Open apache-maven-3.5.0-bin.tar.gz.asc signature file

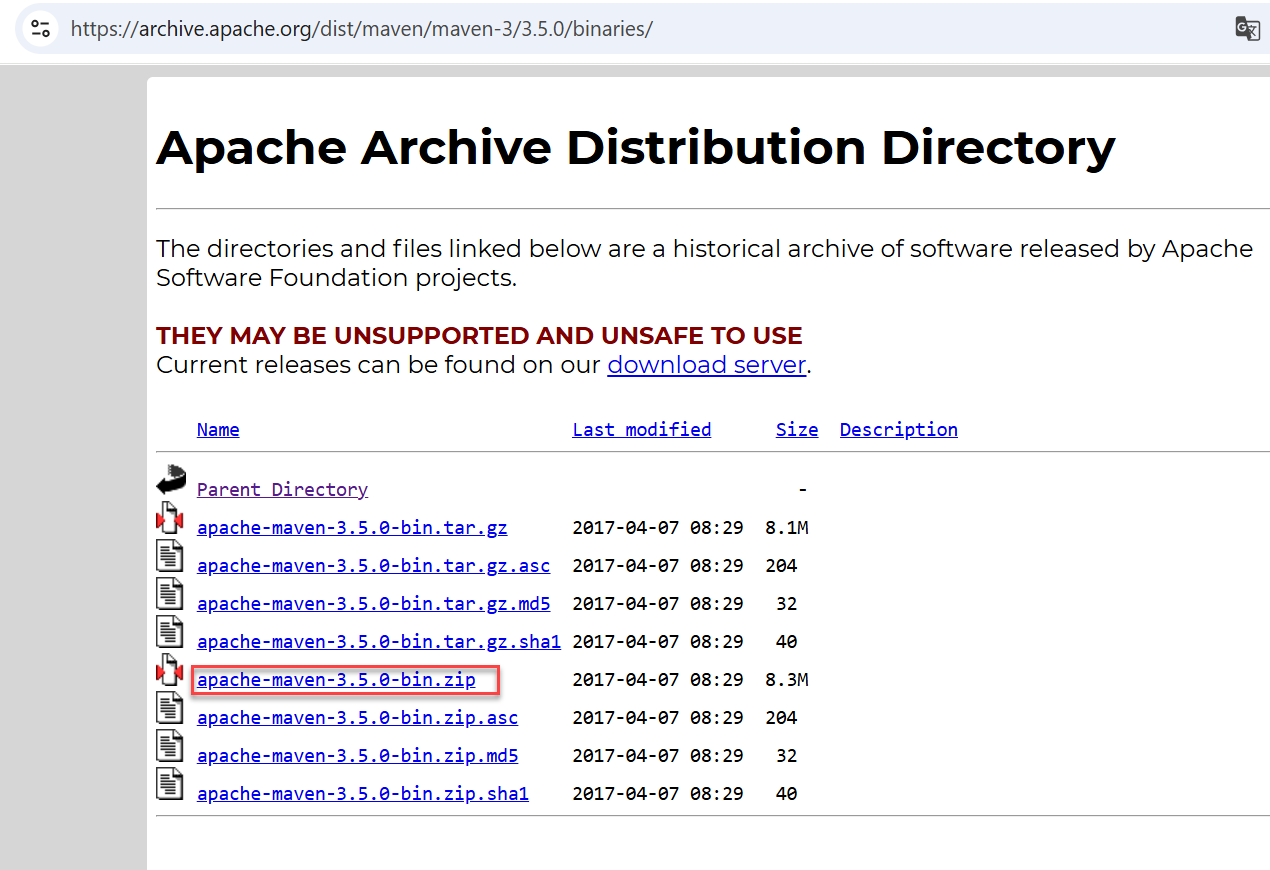(374, 566)
